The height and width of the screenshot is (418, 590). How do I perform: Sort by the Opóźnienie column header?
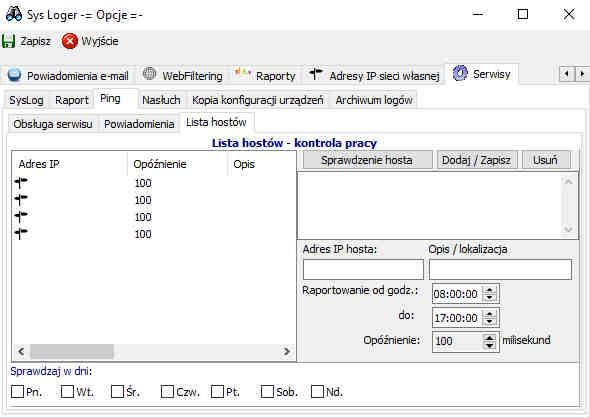[x=178, y=164]
